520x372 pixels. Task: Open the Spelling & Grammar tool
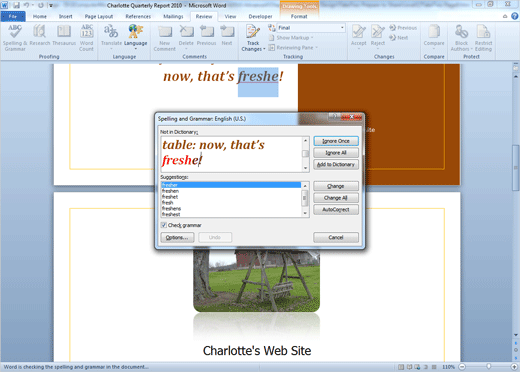(15, 38)
